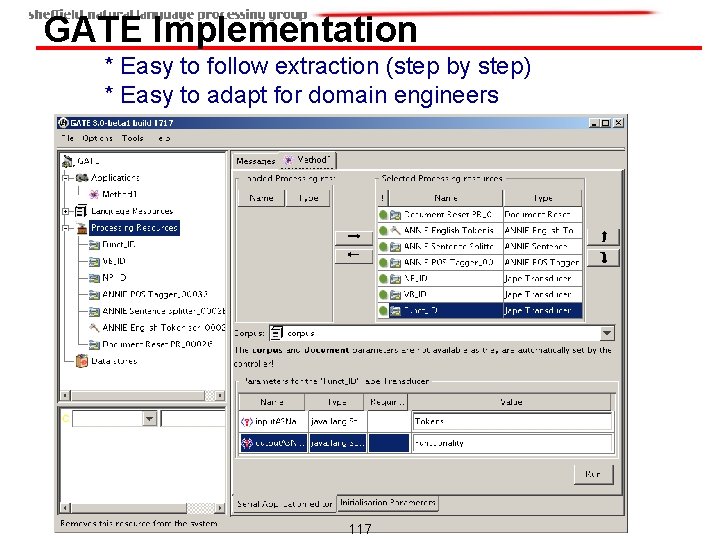Screen dimensions: 720x540
Task: Select Document Reset PR in the tree
Action: [157, 344]
